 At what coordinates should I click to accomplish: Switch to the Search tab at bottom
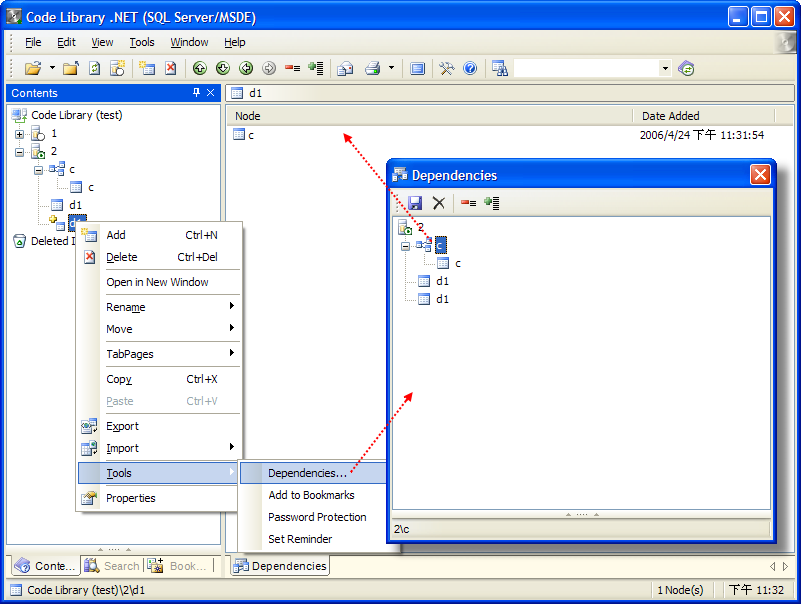(112, 566)
